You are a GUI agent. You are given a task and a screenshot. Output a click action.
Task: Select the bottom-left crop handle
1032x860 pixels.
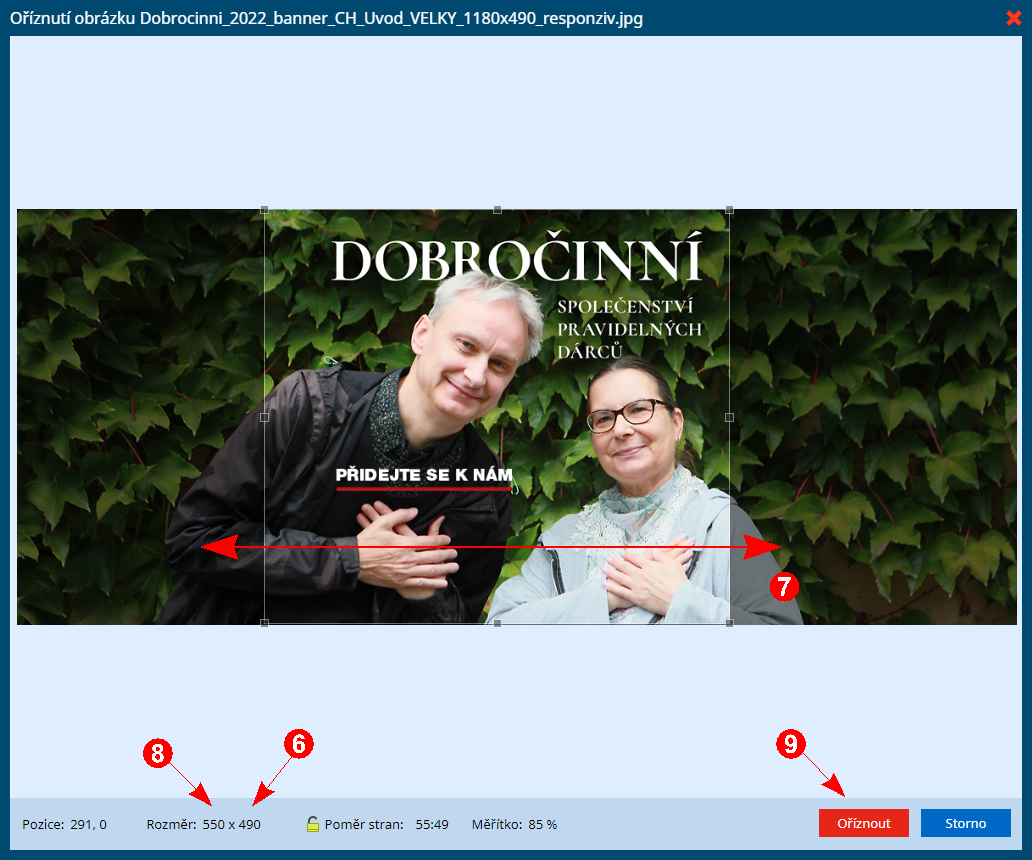(265, 622)
